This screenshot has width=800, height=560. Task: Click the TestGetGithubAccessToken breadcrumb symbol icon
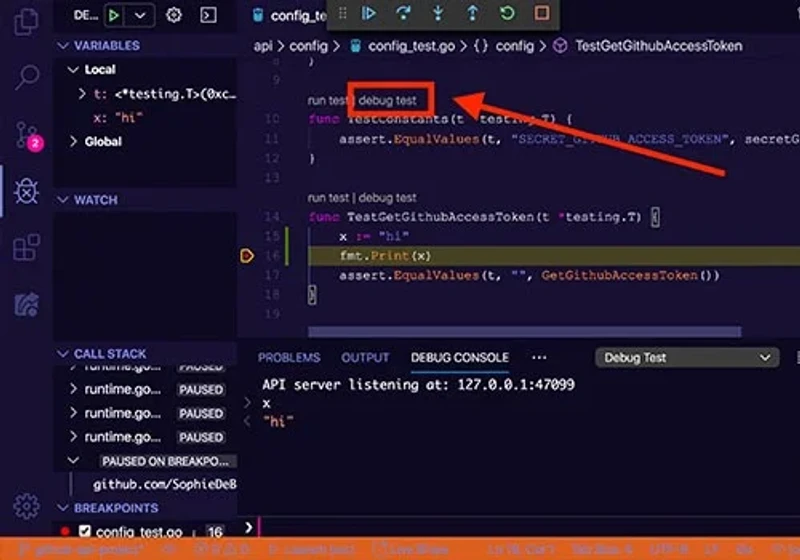click(560, 46)
